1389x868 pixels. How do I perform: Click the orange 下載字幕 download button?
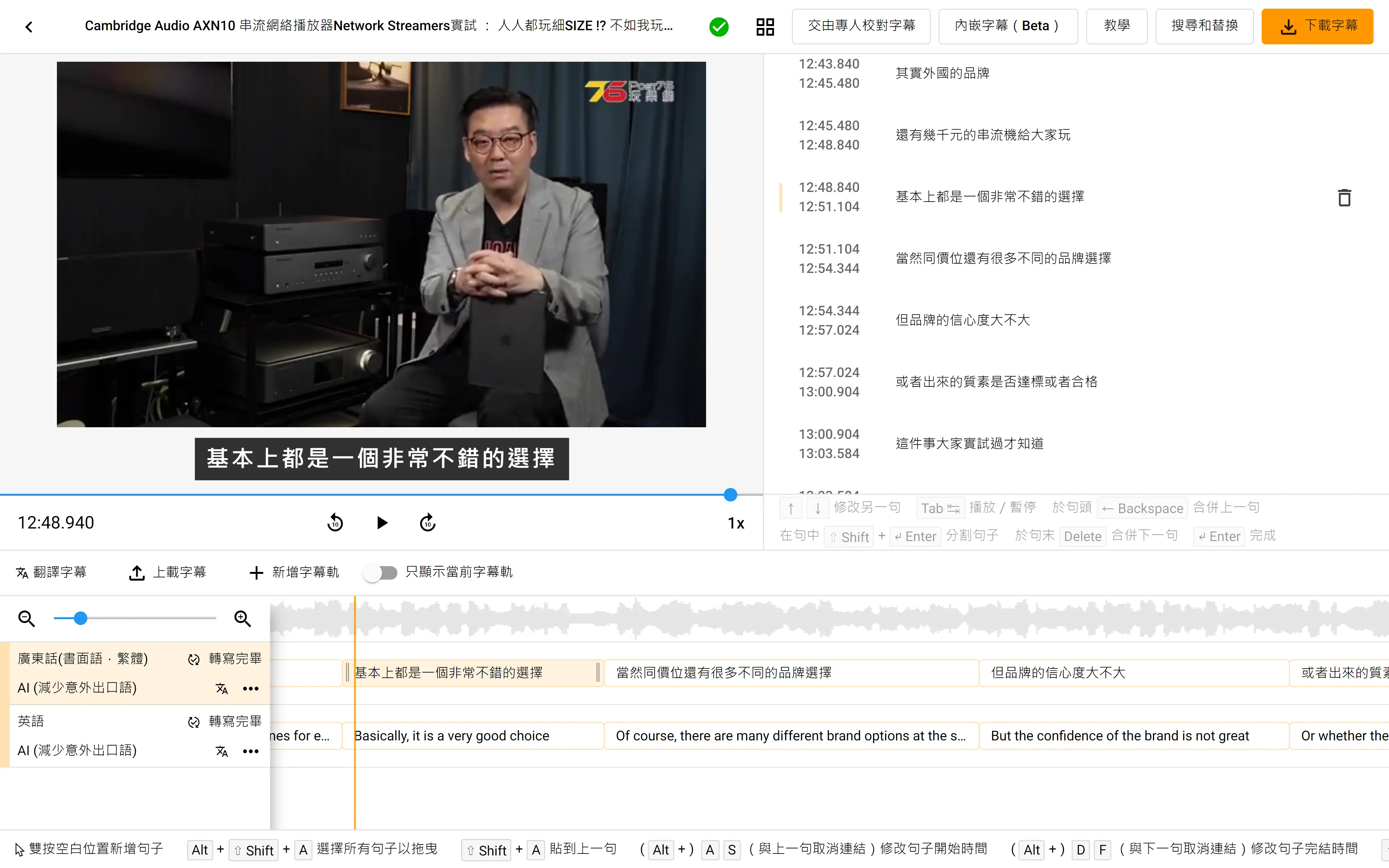(1317, 26)
